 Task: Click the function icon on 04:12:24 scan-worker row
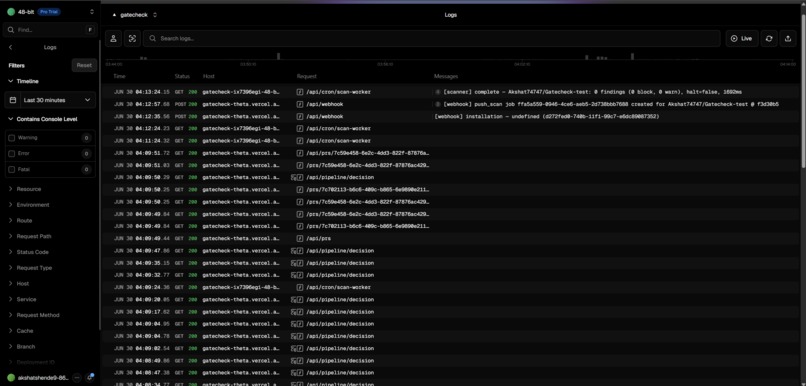[x=300, y=128]
